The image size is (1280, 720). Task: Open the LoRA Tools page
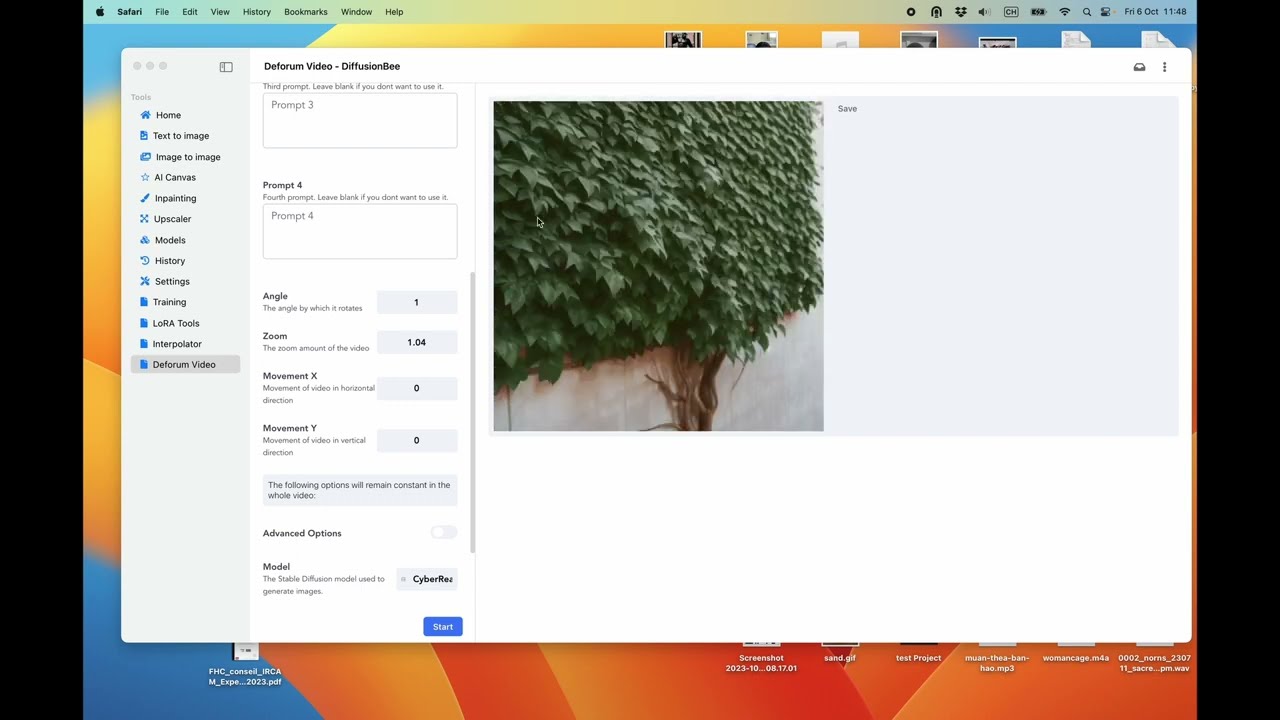point(176,323)
